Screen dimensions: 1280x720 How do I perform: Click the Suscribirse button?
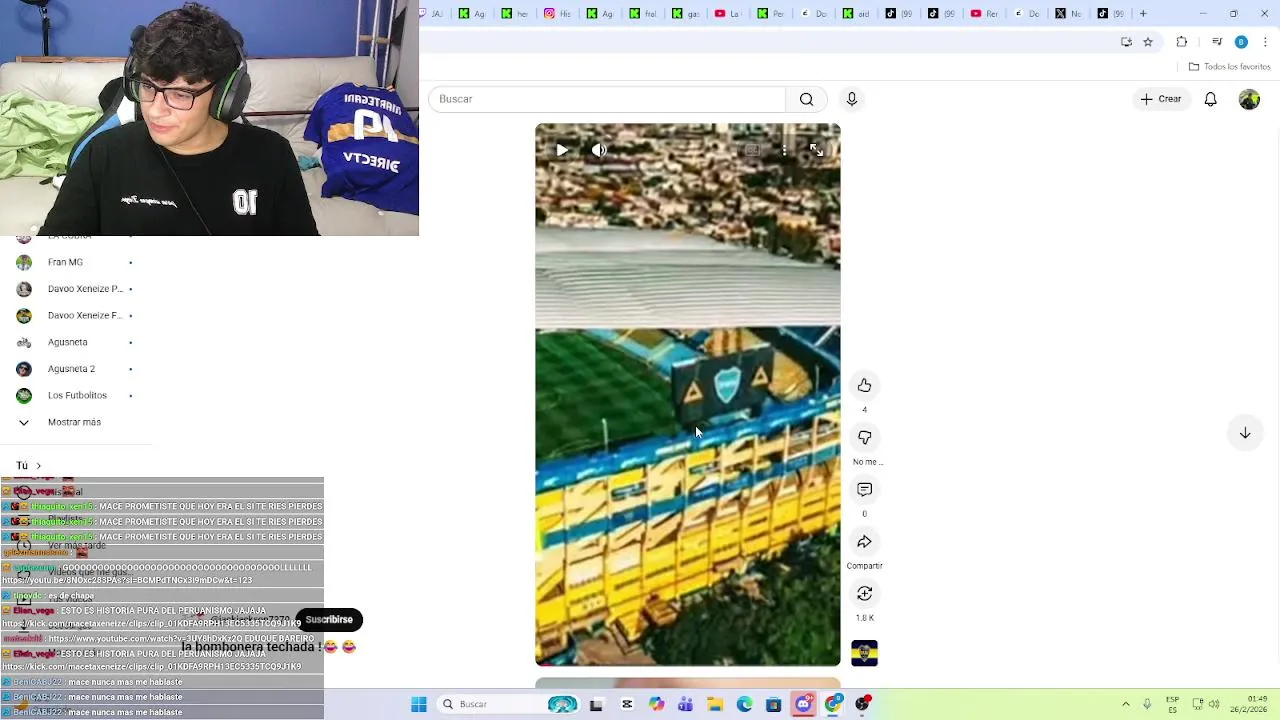pyautogui.click(x=329, y=620)
